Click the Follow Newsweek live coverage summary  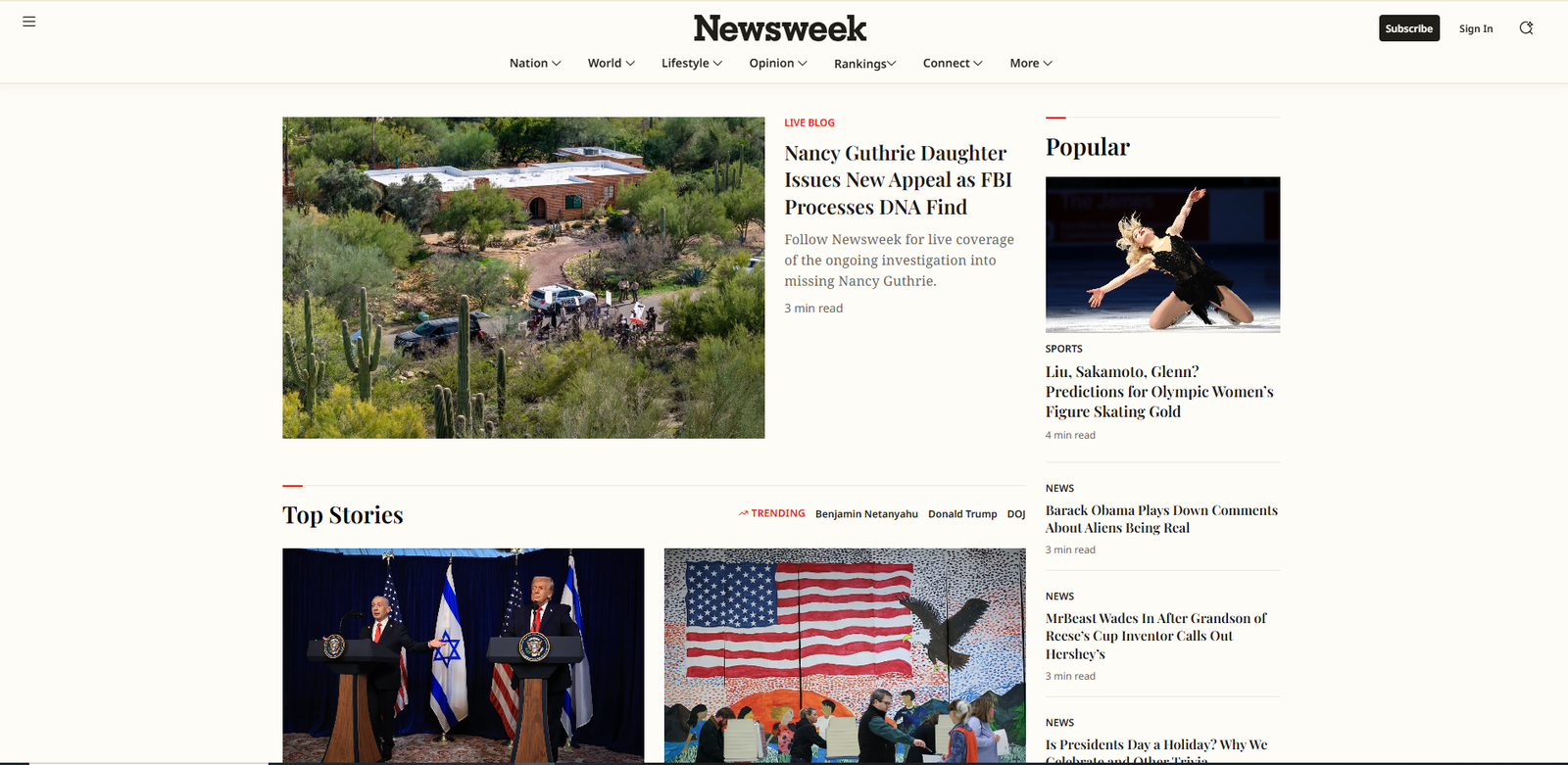coord(900,261)
